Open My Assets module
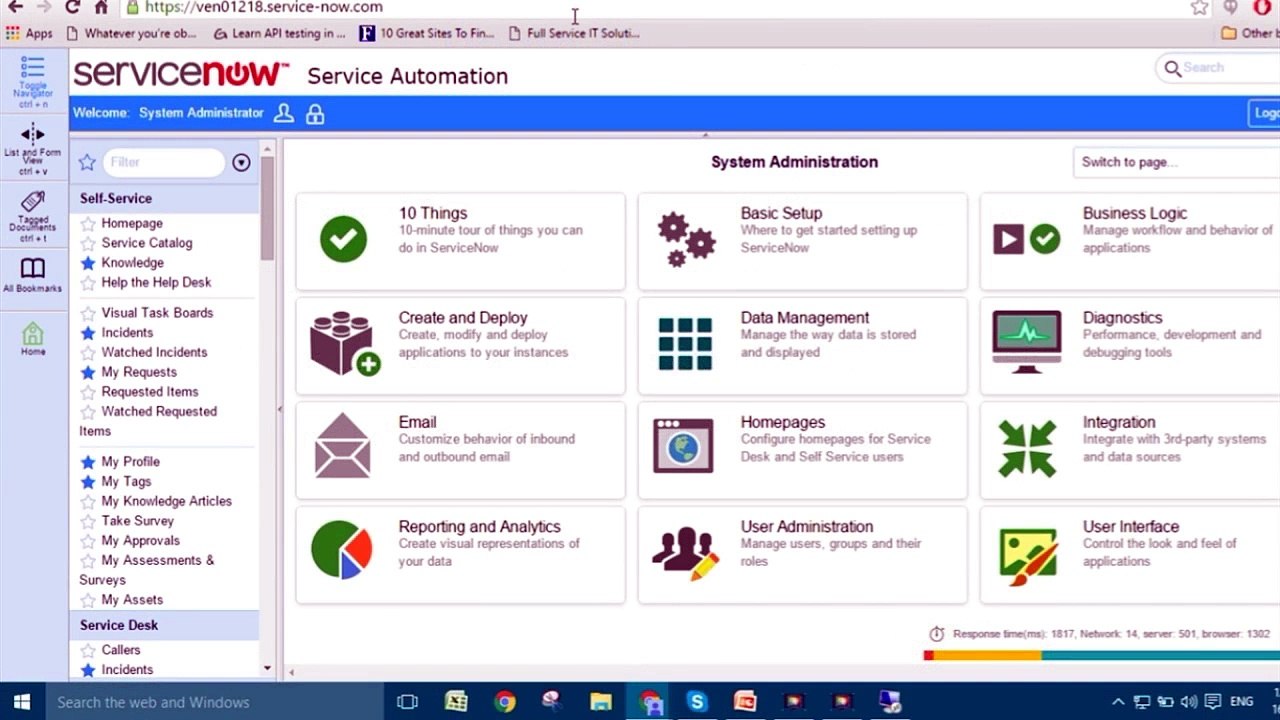Screen dimensions: 1280x720 click(132, 600)
